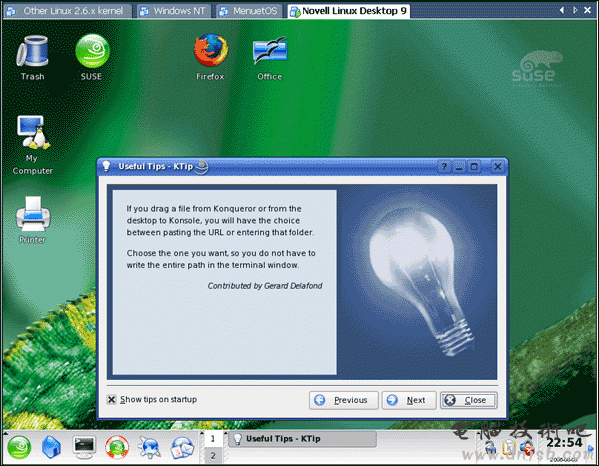Screen dimensions: 599x466
Task: Select Useful Tips - KTip taskbar entry
Action: 302,439
